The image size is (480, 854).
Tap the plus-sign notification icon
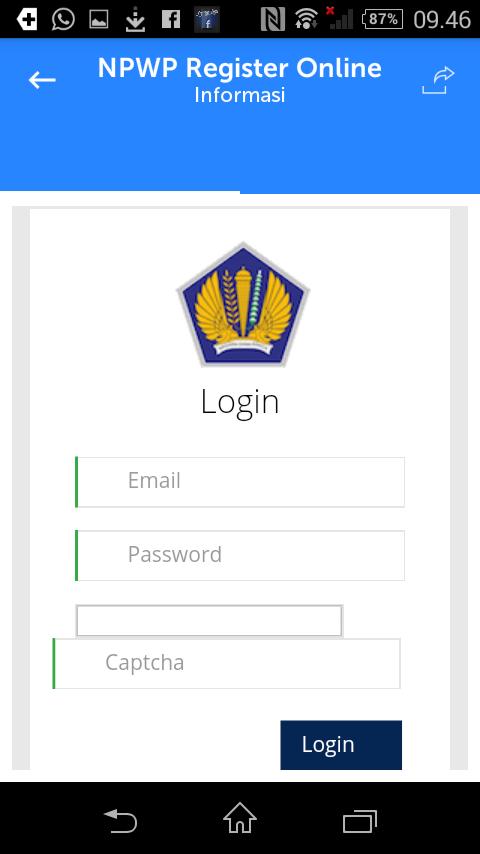27,20
